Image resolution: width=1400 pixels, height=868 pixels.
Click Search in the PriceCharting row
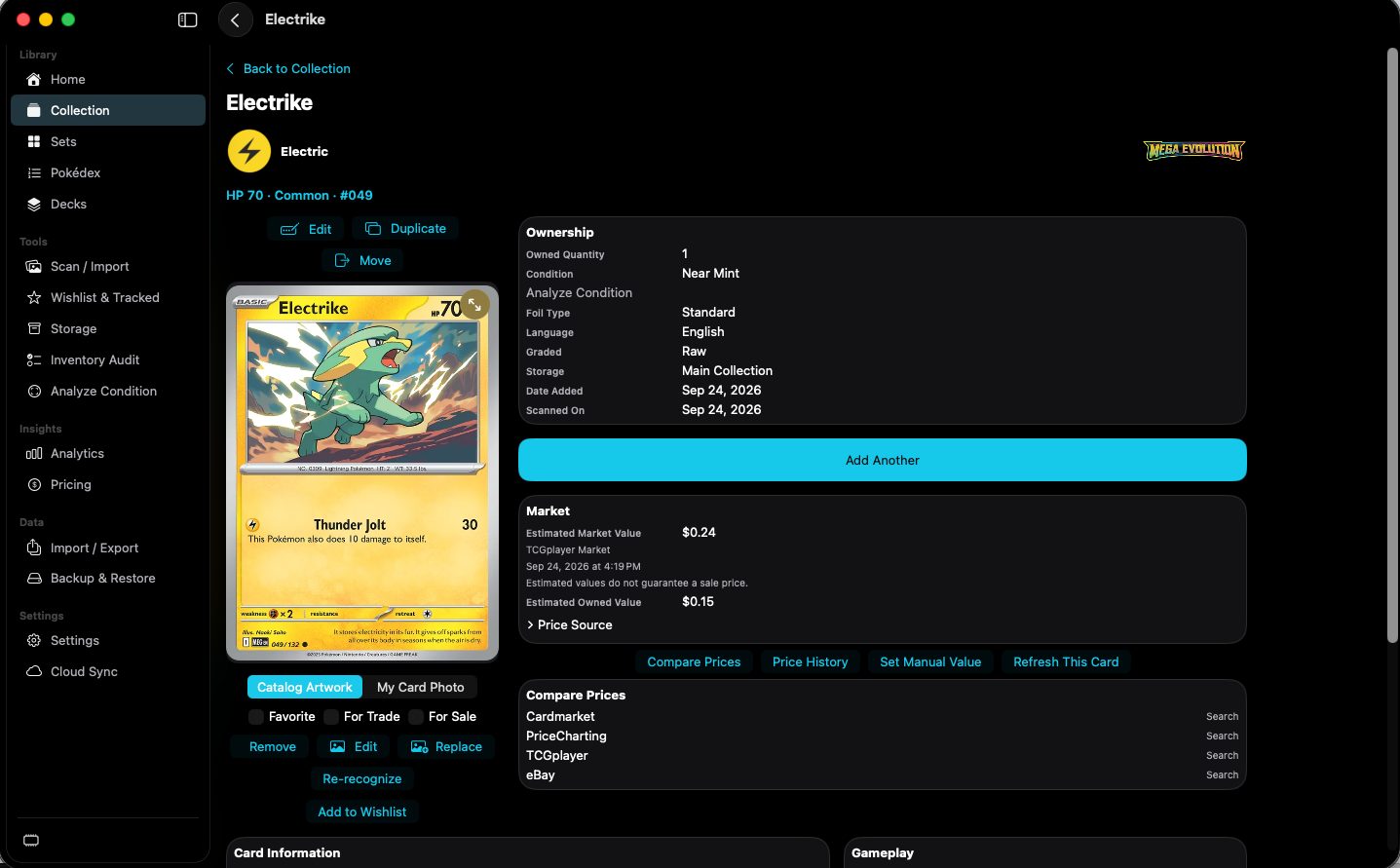click(x=1222, y=736)
